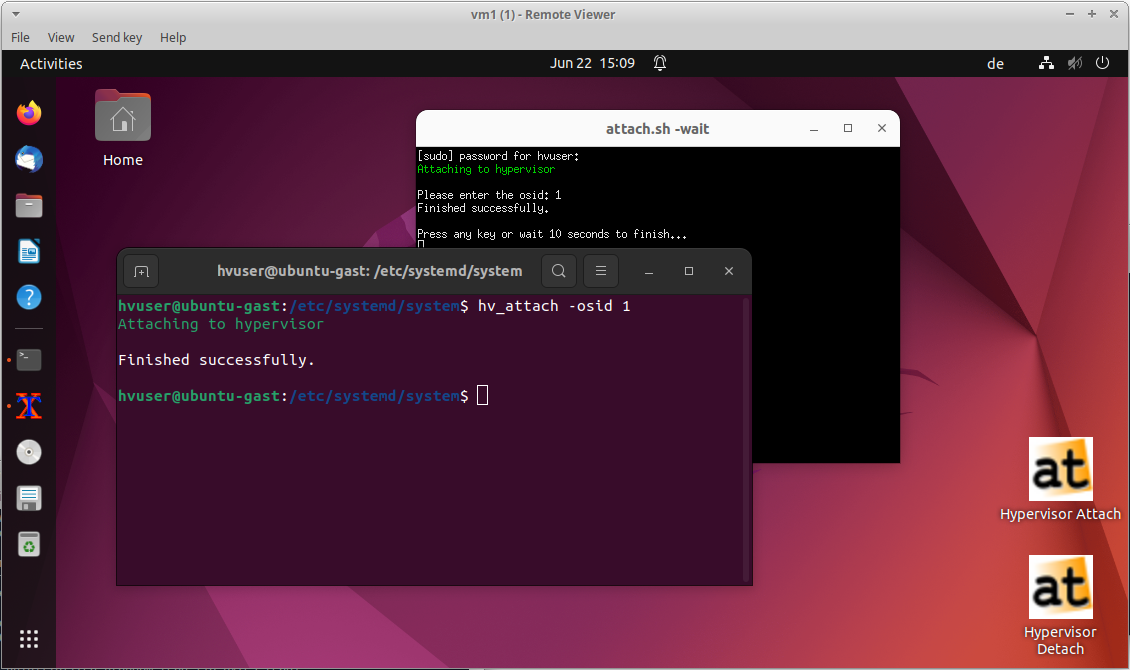Open the Trash in the dock
Screen dimensions: 1130x670
(29, 544)
